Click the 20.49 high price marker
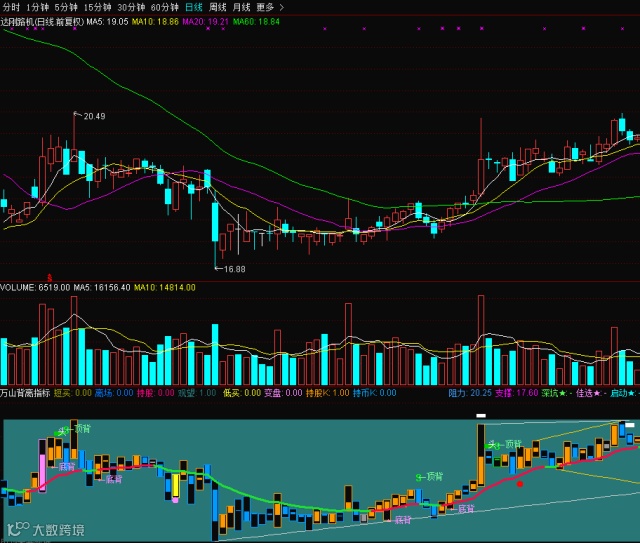The height and width of the screenshot is (543, 640). [94, 116]
